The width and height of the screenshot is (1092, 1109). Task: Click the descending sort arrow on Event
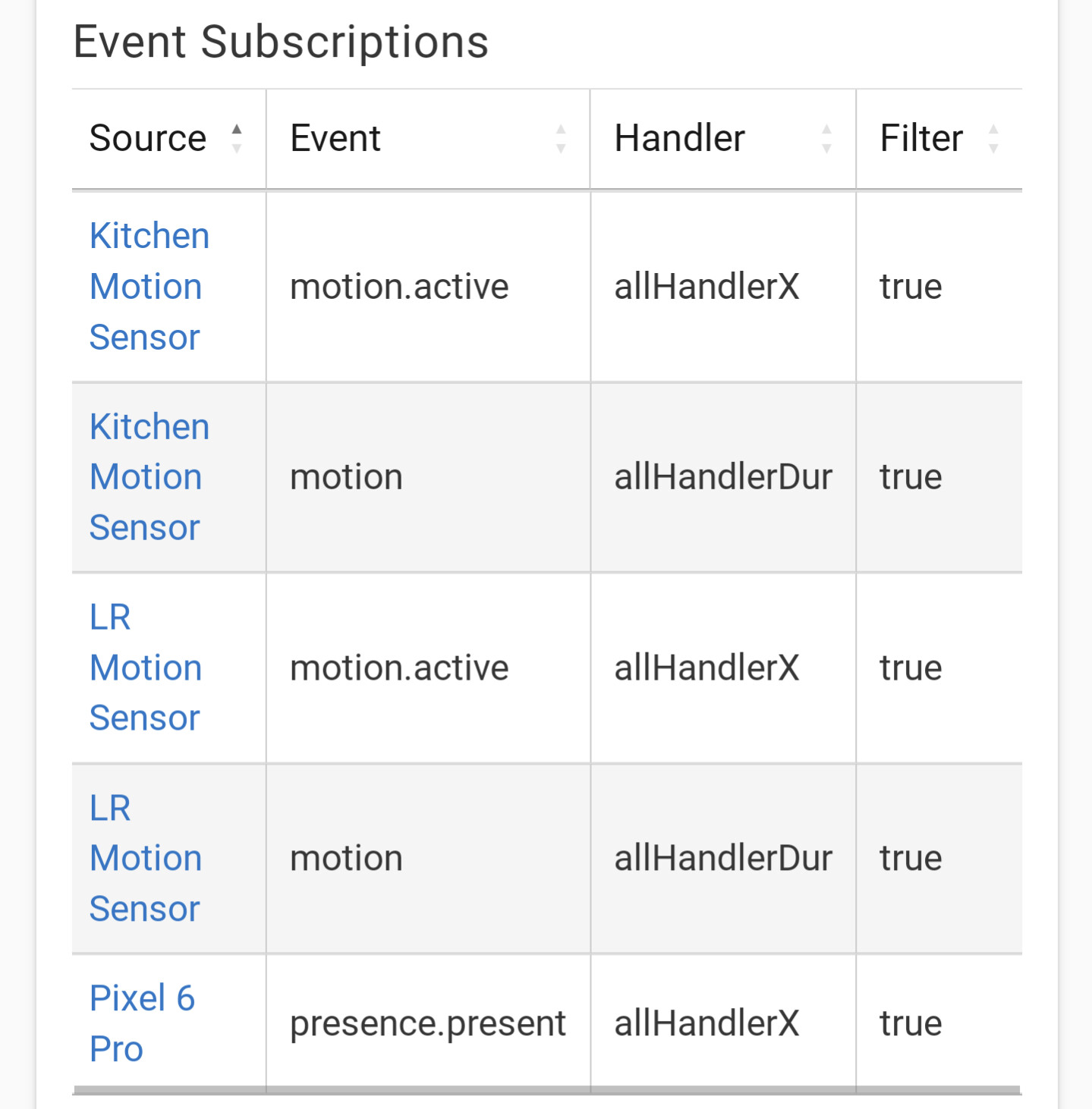pyautogui.click(x=561, y=148)
